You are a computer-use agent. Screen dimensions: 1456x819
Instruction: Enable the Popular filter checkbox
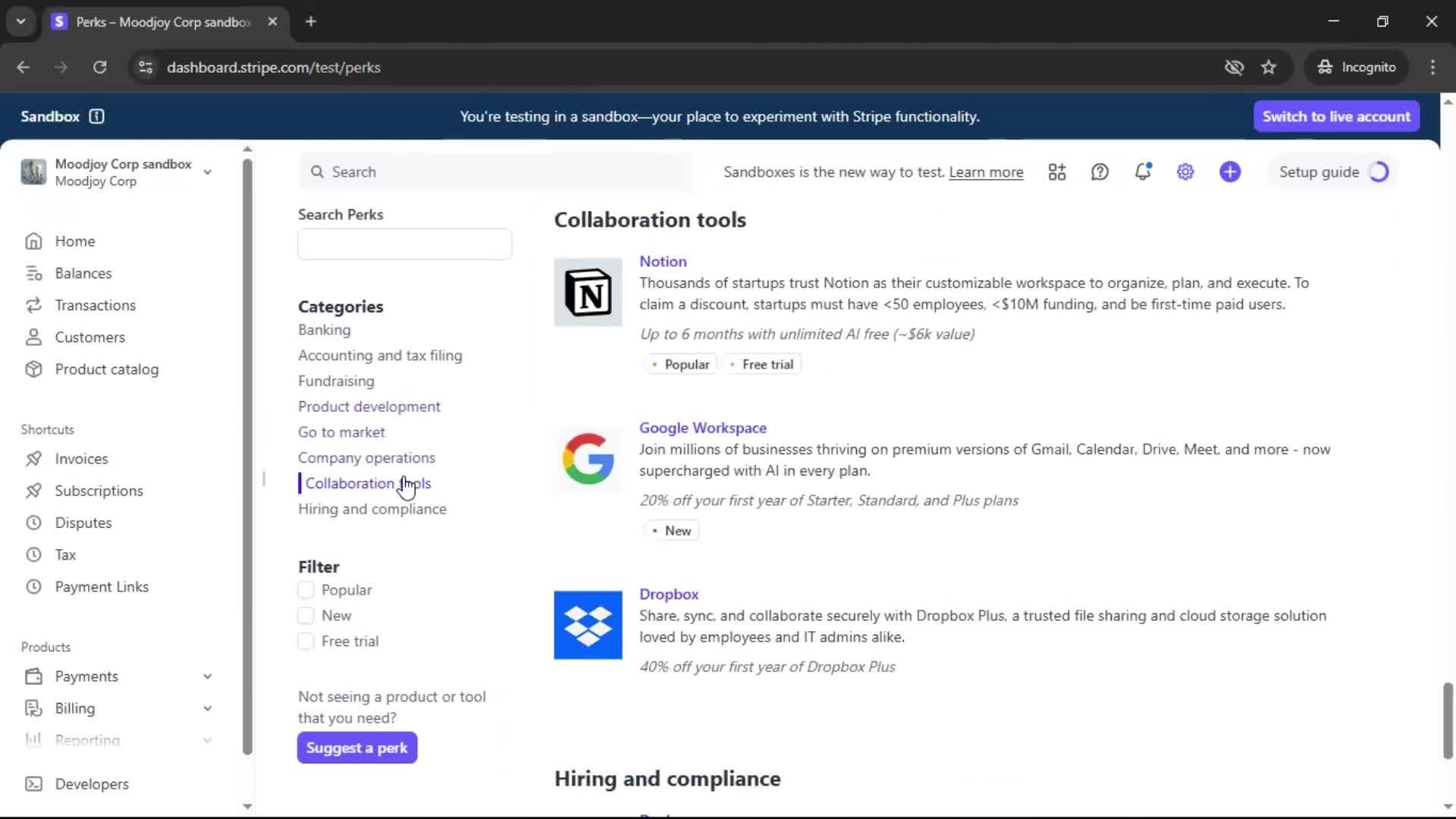tap(306, 590)
